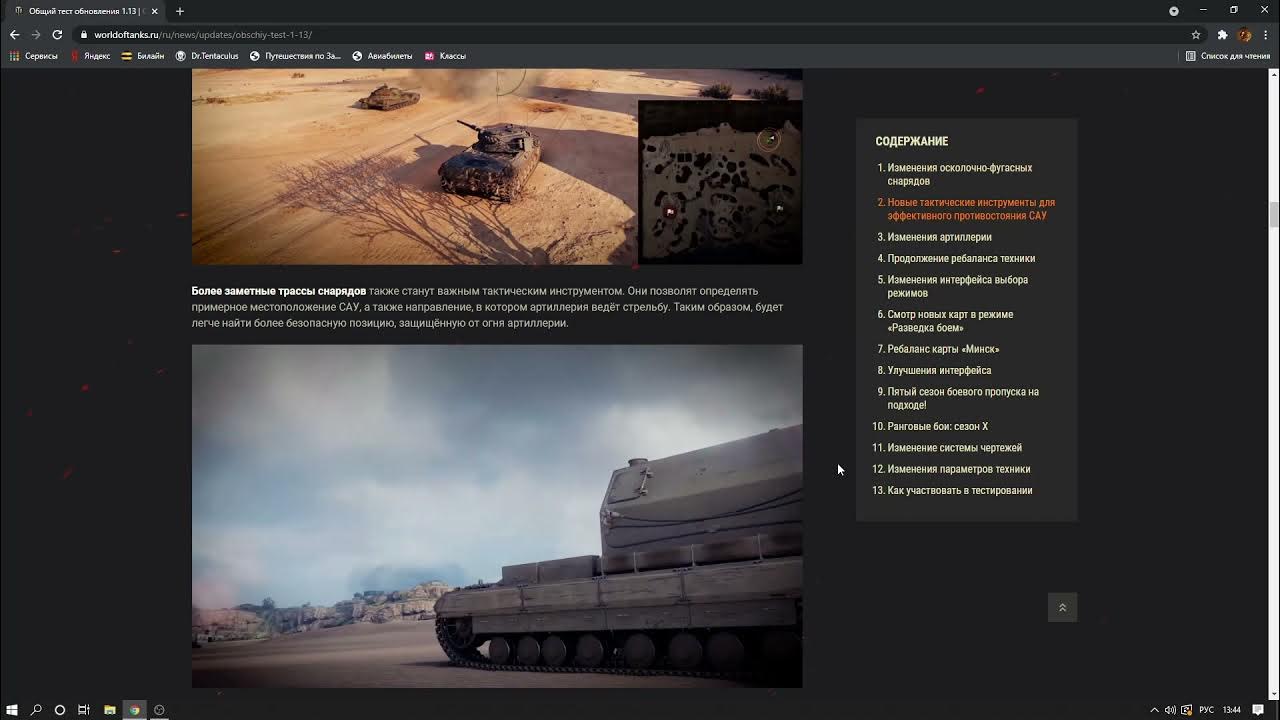Click the scroll-to-top double chevron button
Viewport: 1280px width, 720px height.
(x=1062, y=607)
